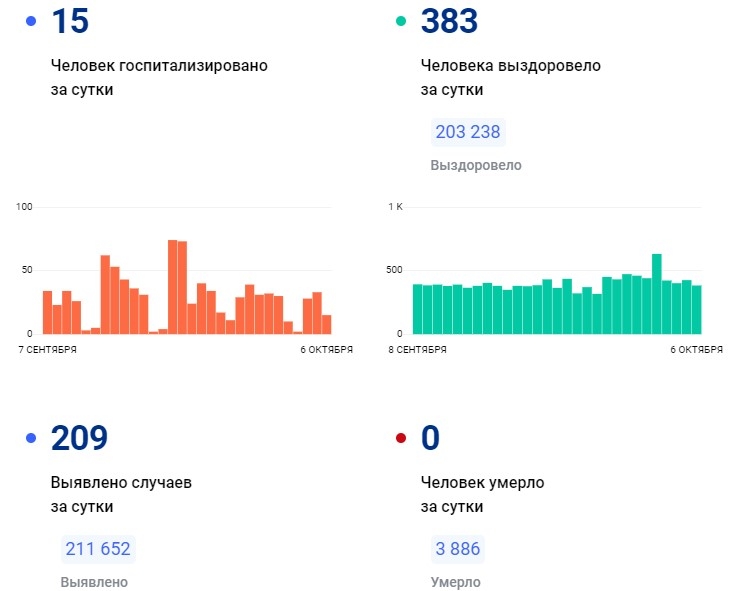Click the large 383 recovered number
This screenshot has height=591, width=755.
450,21
